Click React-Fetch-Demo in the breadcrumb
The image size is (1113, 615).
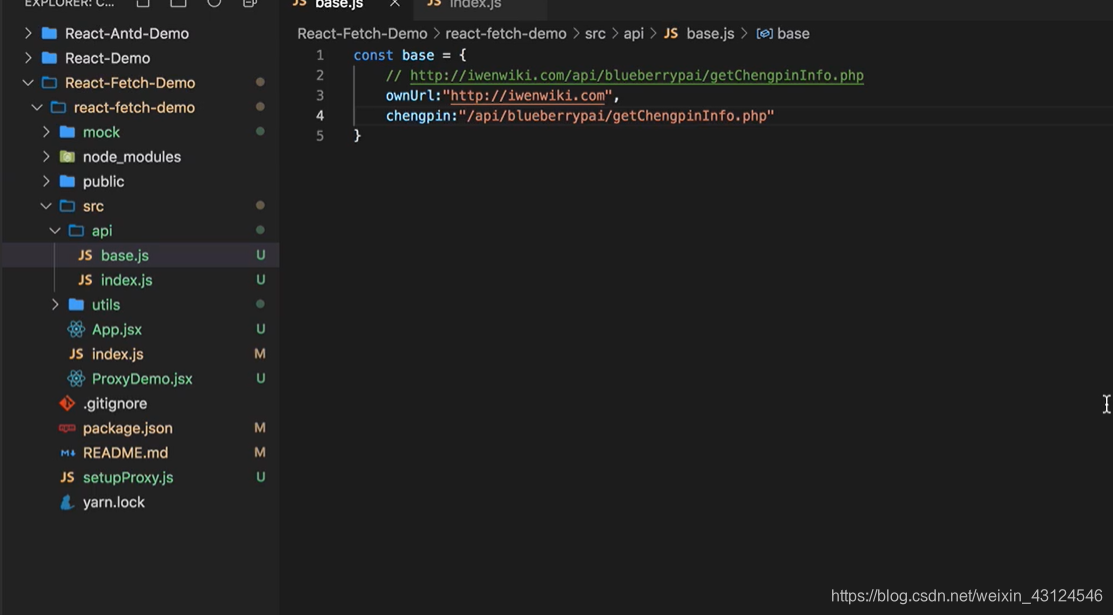(x=362, y=34)
